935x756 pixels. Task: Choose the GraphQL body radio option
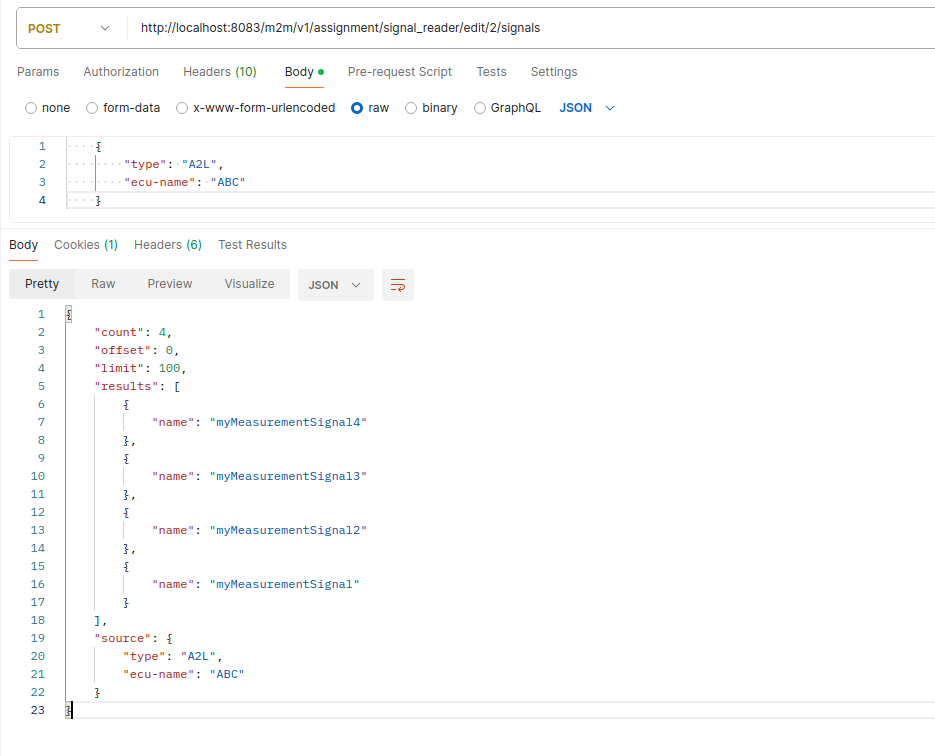480,108
